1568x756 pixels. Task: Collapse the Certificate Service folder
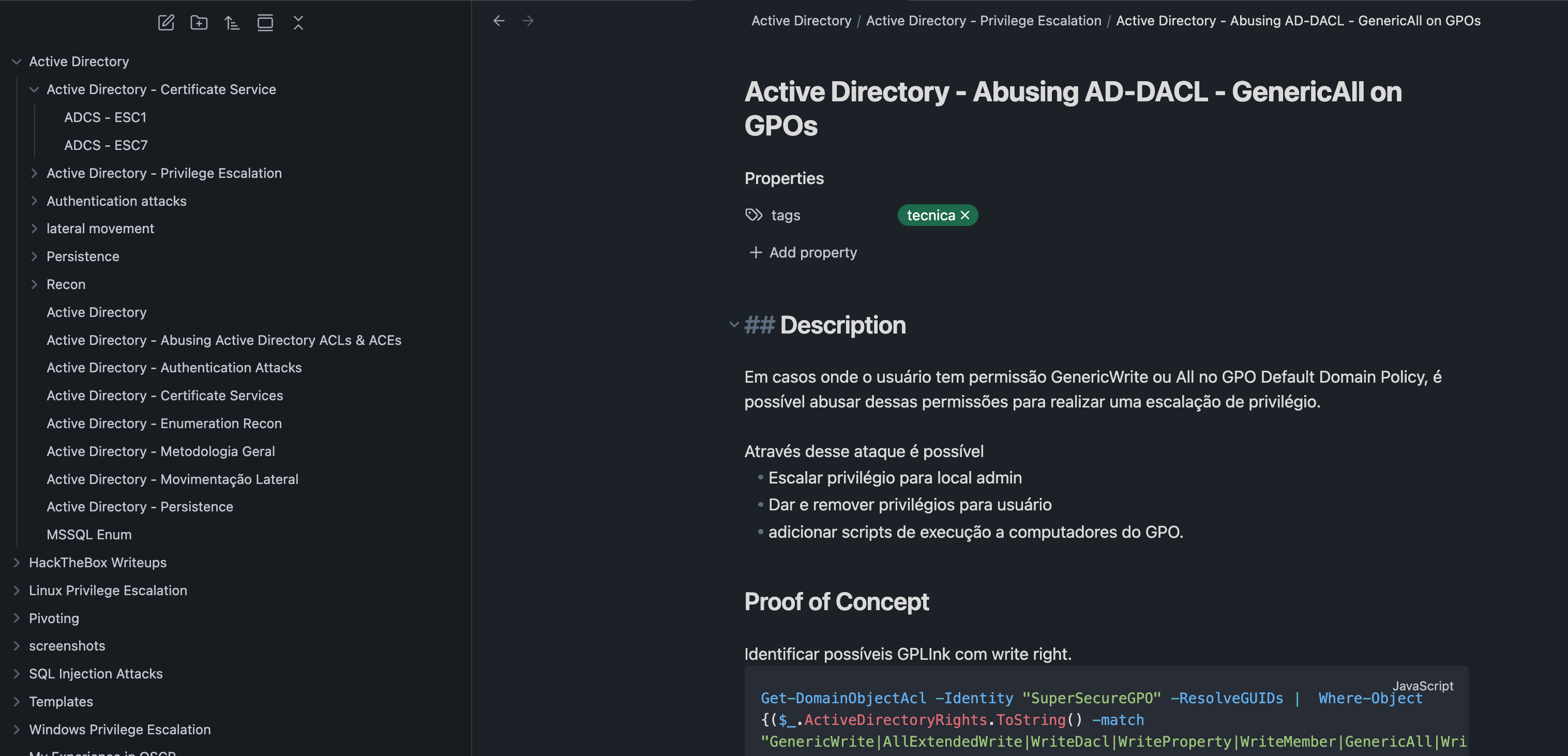pos(34,89)
